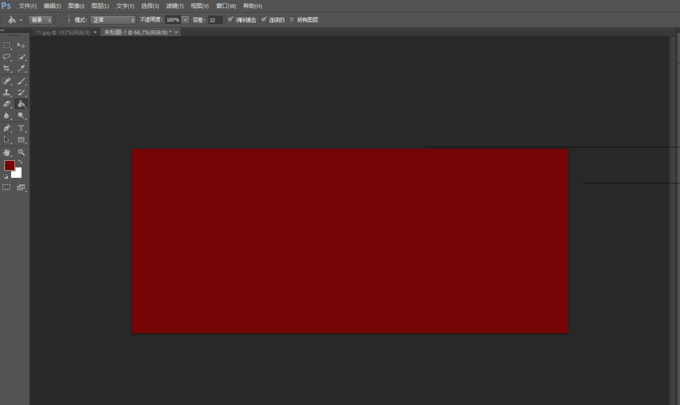Select the Move tool

21,46
